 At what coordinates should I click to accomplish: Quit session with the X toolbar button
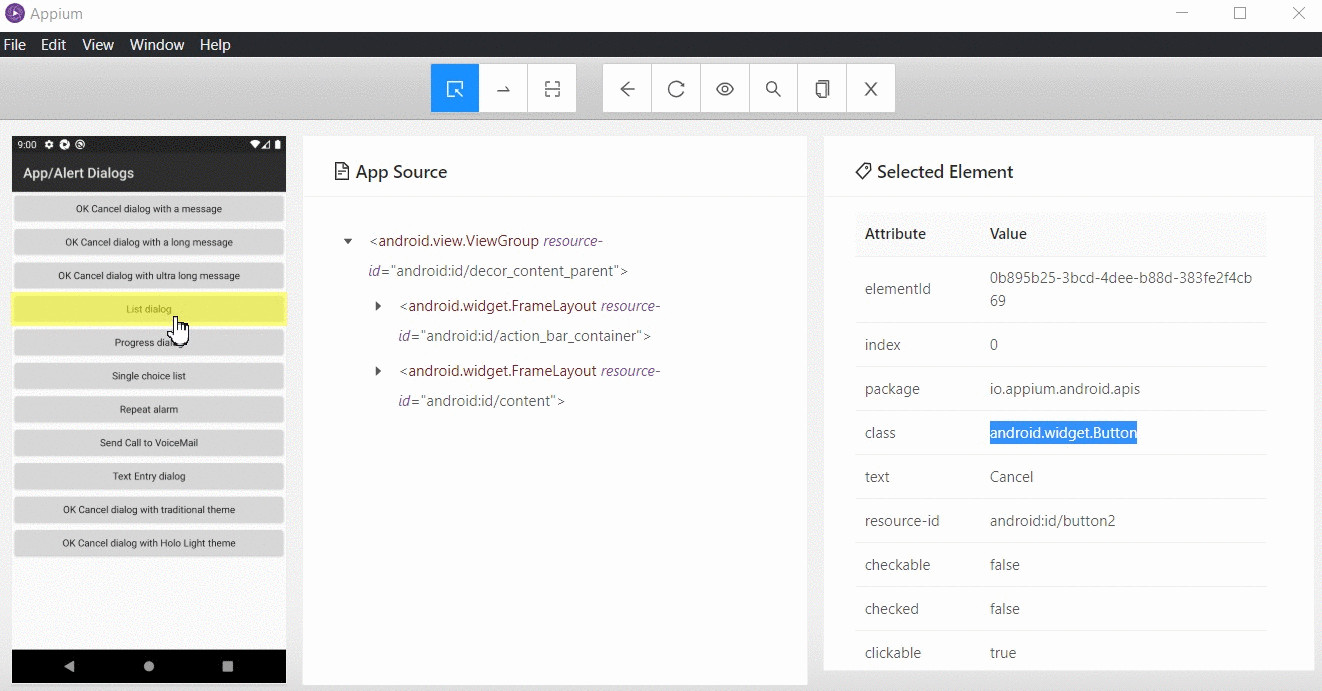[x=871, y=88]
